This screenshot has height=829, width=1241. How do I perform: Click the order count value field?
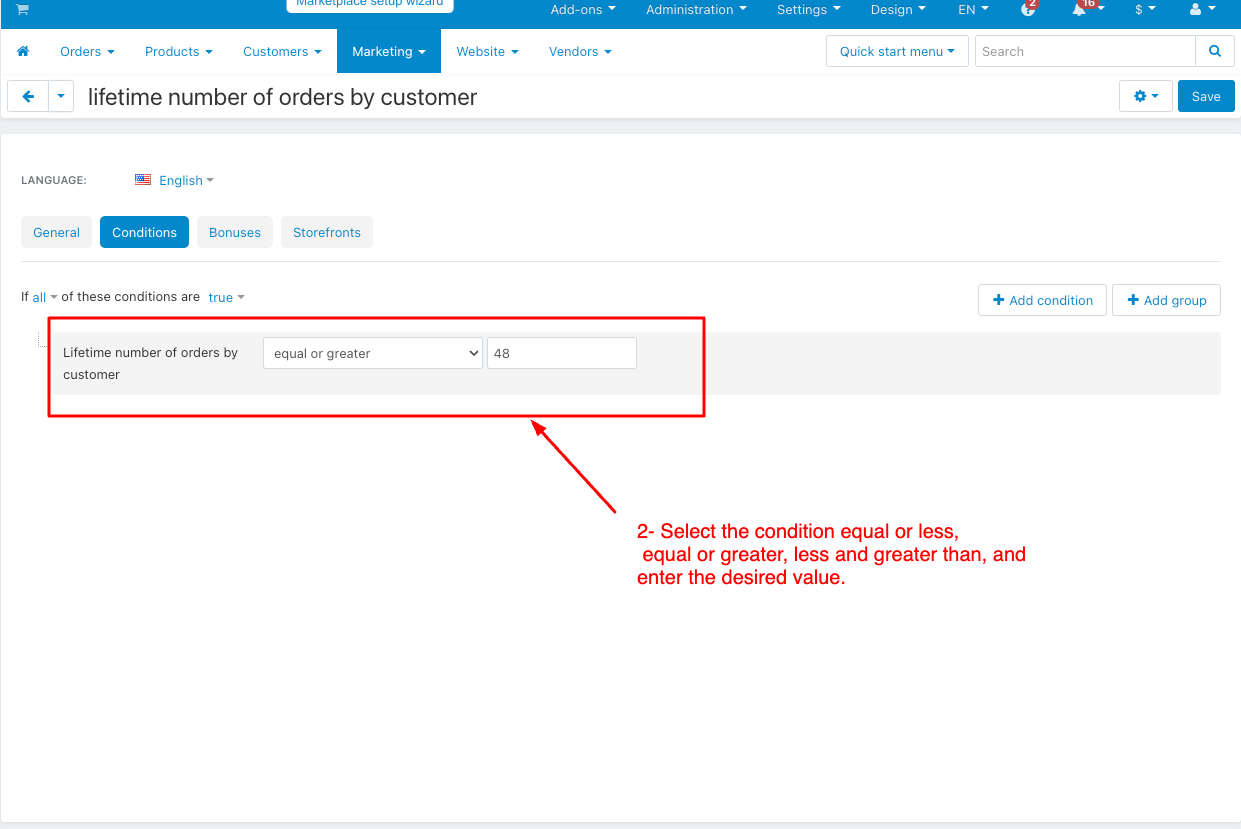tap(561, 353)
